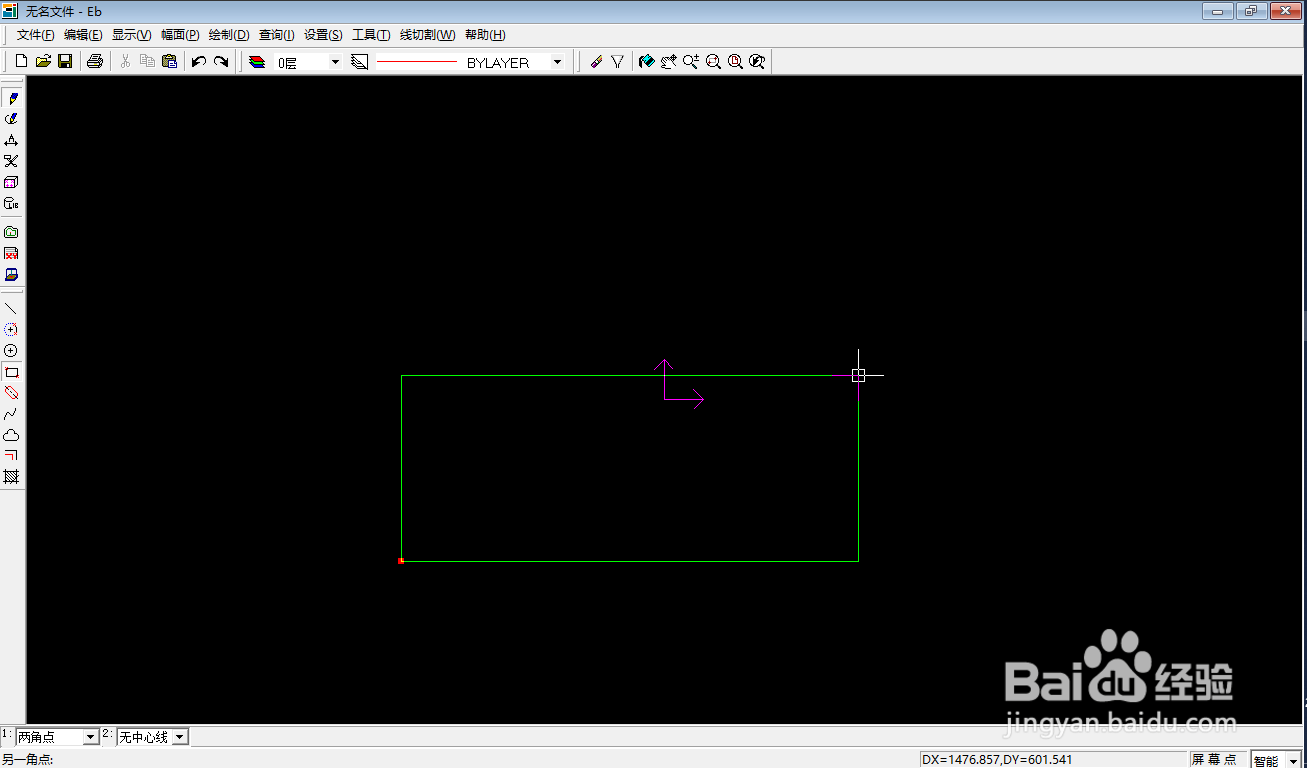Select the basic curve pencil tool
This screenshot has width=1307, height=768.
pos(12,98)
